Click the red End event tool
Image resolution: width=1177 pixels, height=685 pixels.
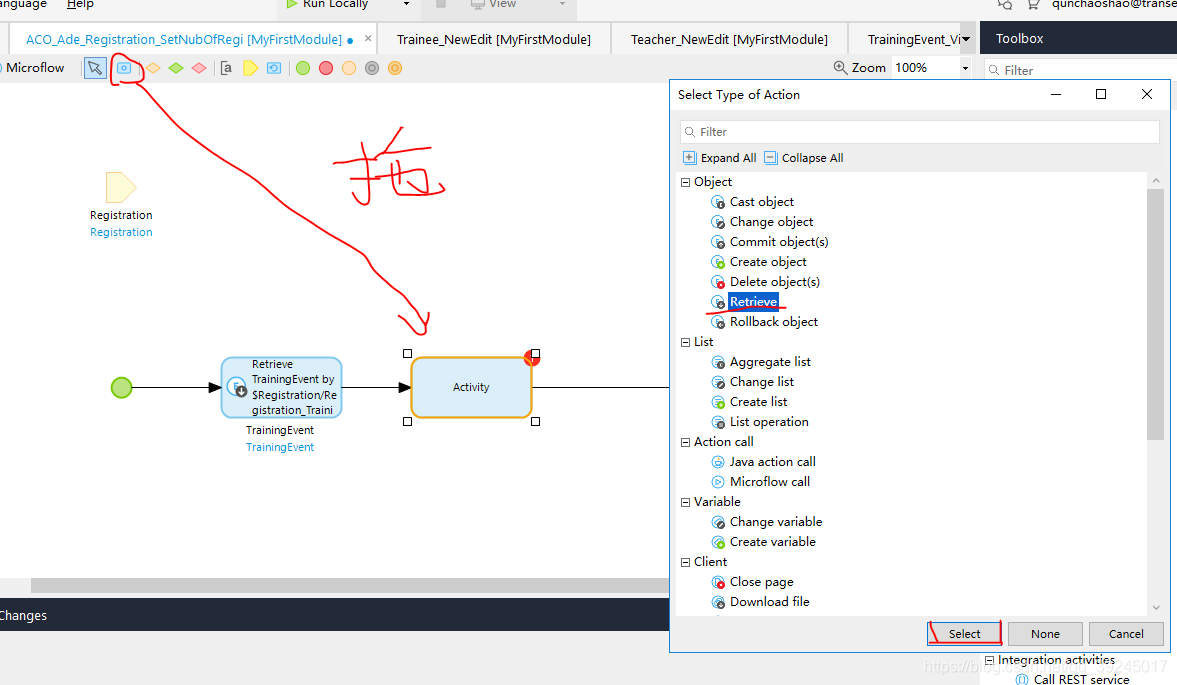(325, 68)
